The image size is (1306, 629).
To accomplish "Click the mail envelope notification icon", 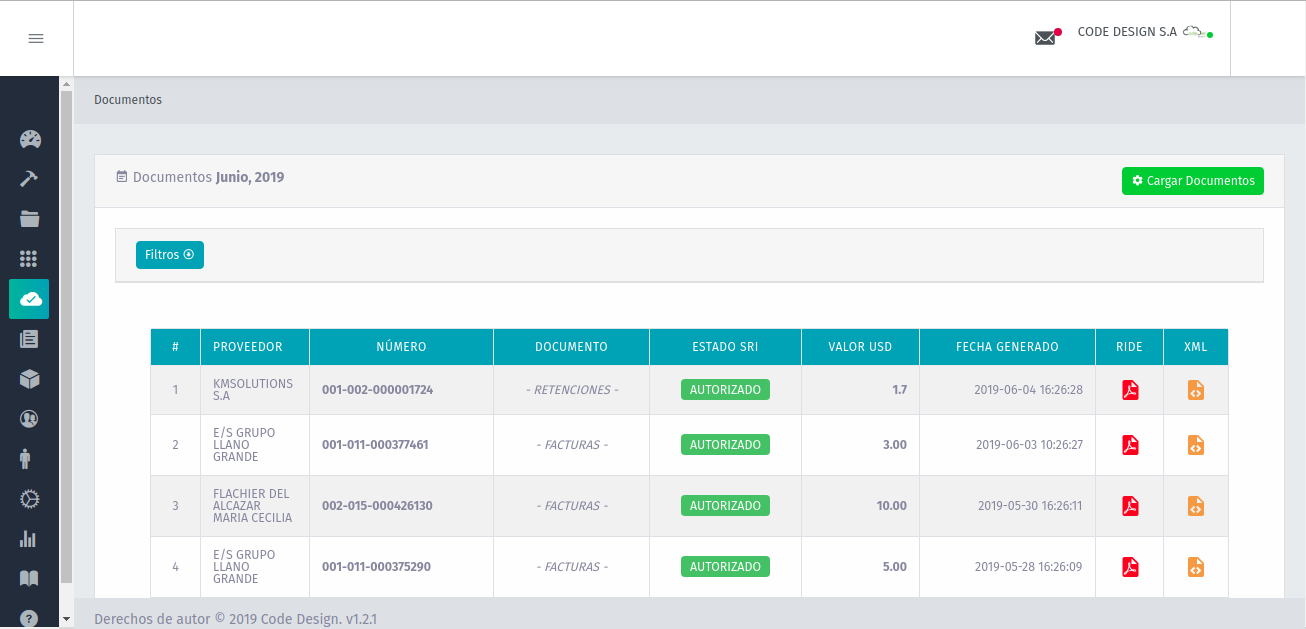I will [1045, 38].
